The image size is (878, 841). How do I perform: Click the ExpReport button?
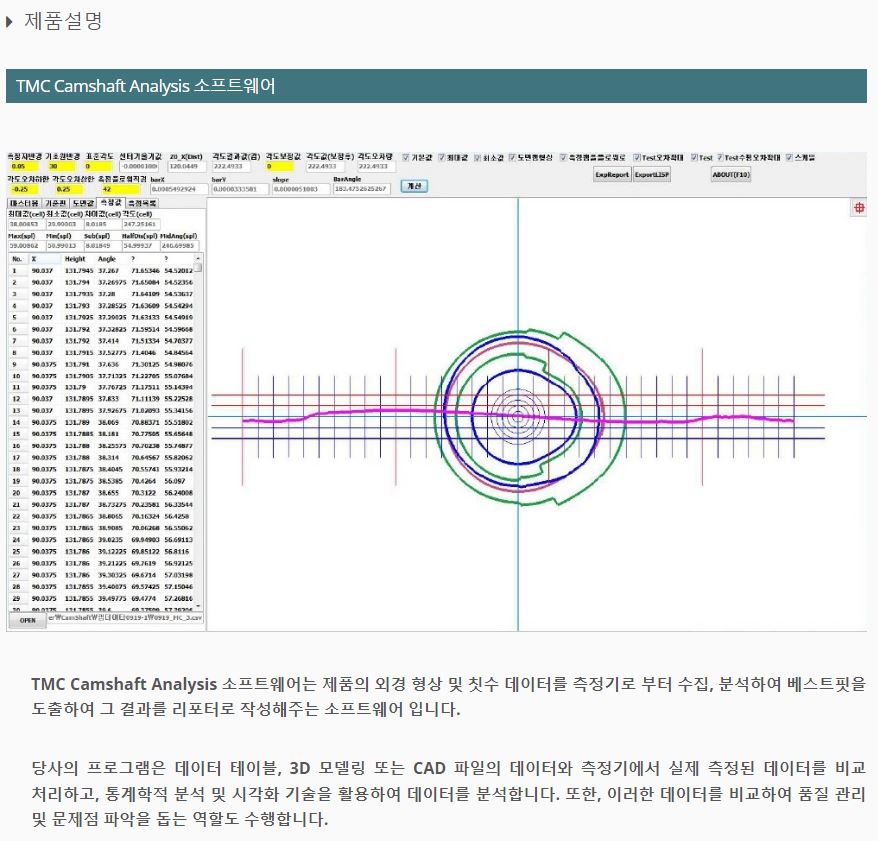coord(612,175)
